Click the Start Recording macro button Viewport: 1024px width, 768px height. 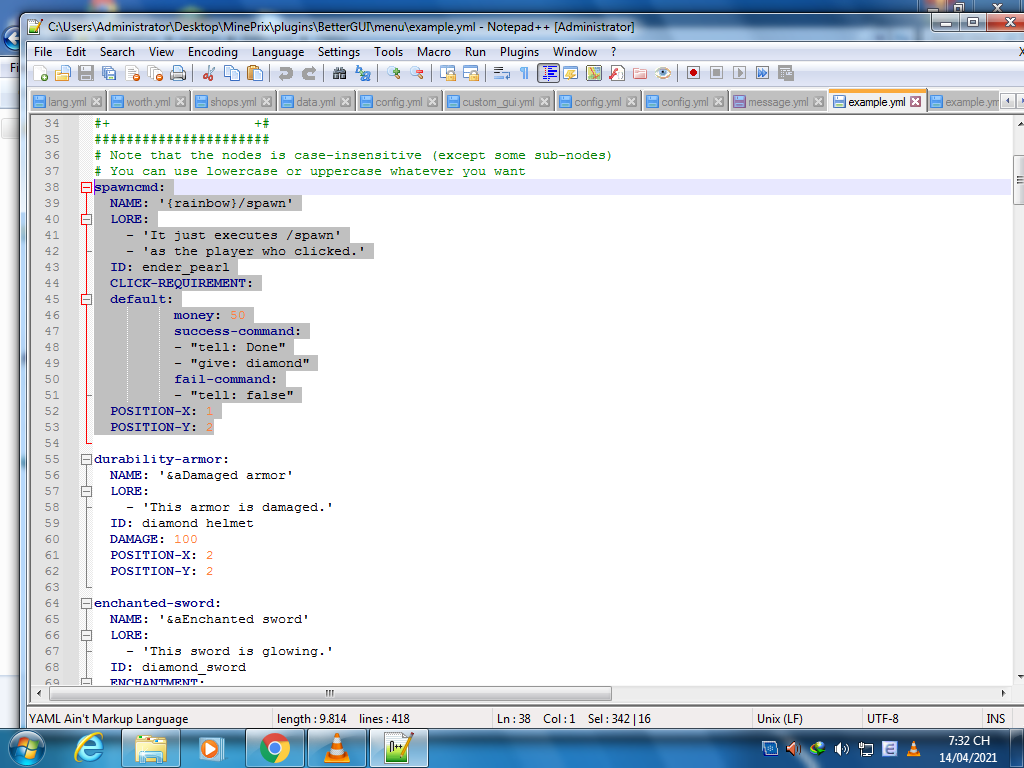[x=693, y=73]
